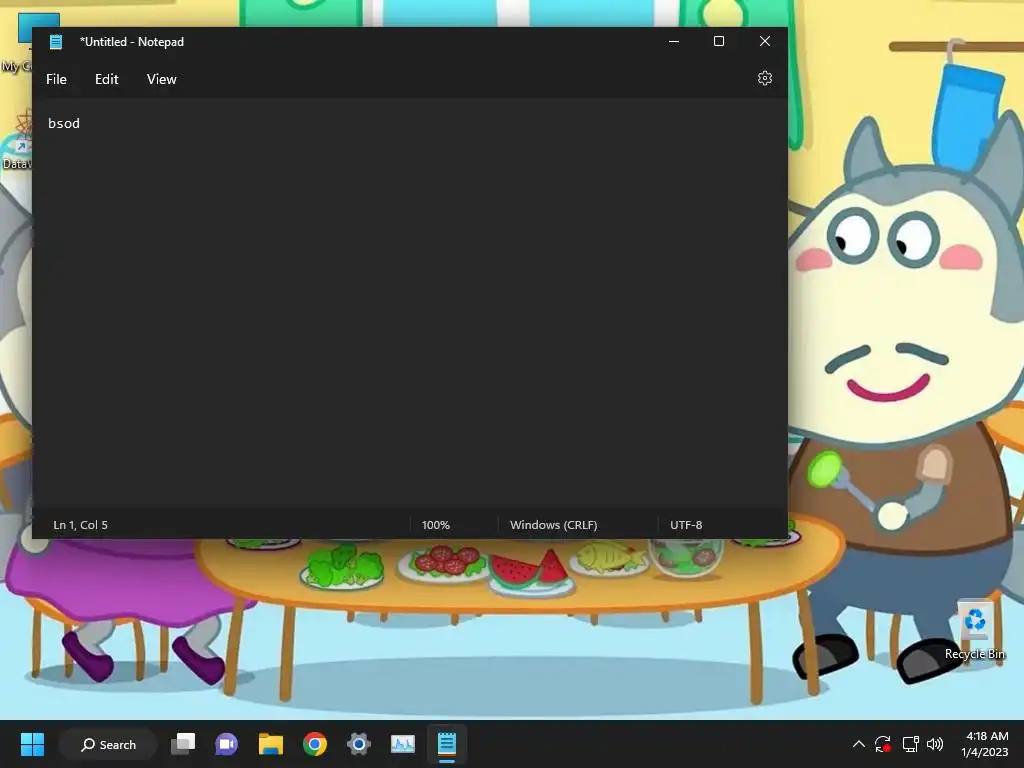Click the 100% zoom level in status bar
Viewport: 1024px width, 768px height.
[x=436, y=525]
